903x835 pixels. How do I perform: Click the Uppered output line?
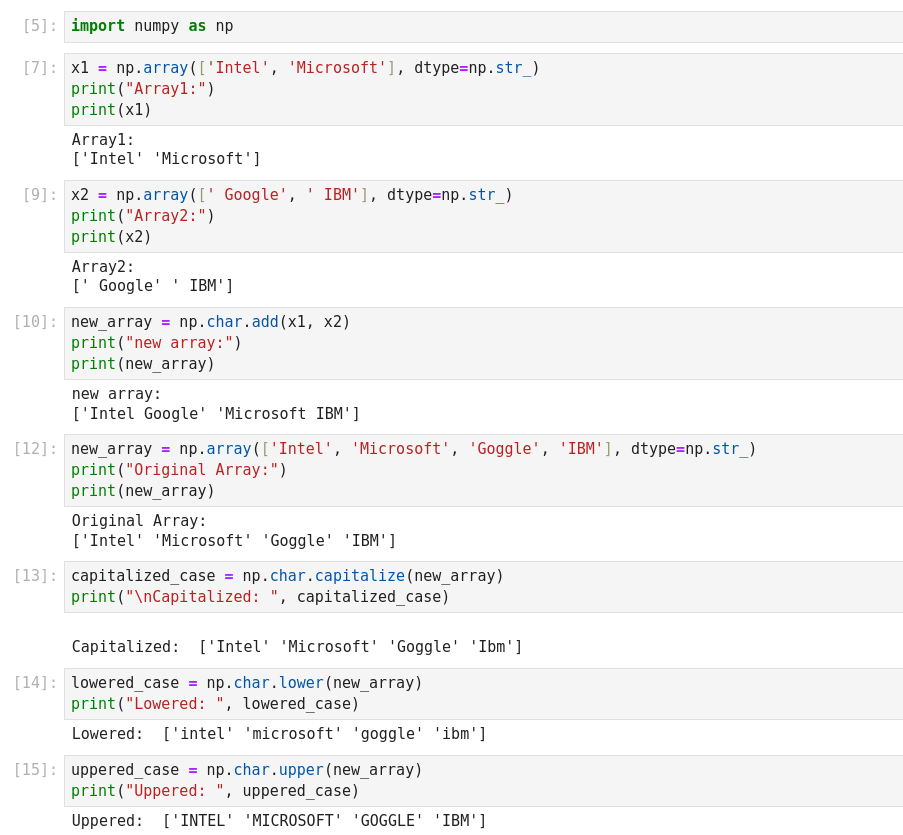(279, 821)
